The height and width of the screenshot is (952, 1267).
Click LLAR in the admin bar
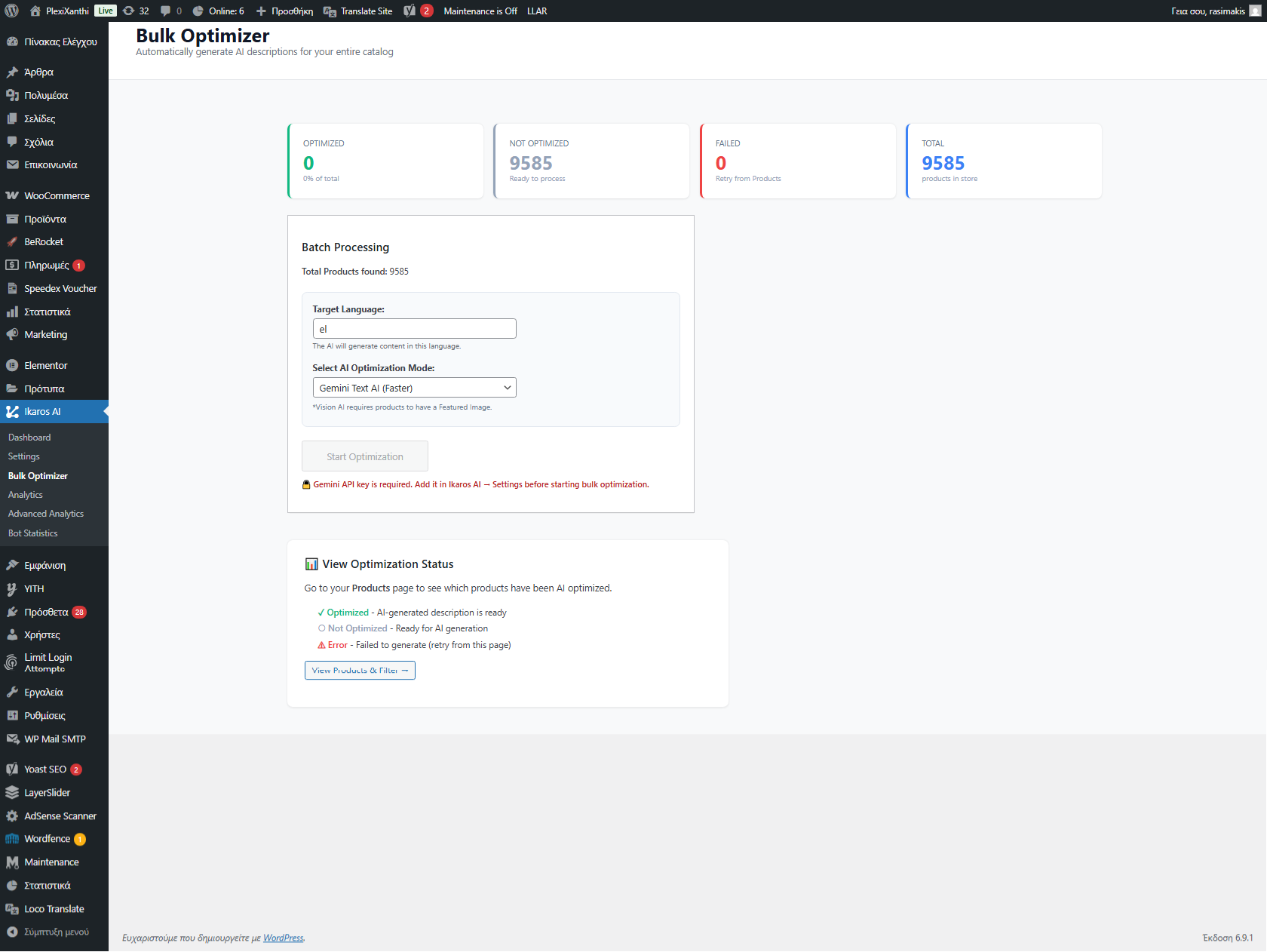pyautogui.click(x=537, y=11)
